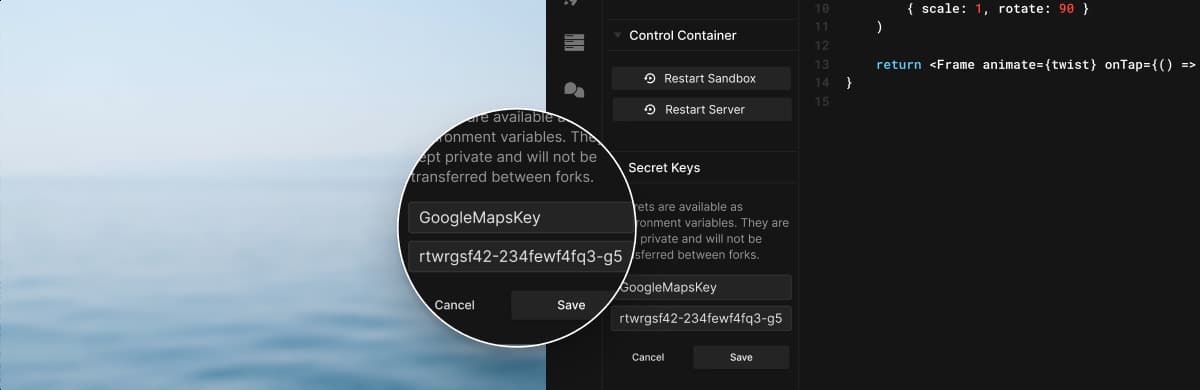Click the Restart Server button
This screenshot has height=390, width=1200.
coord(701,109)
